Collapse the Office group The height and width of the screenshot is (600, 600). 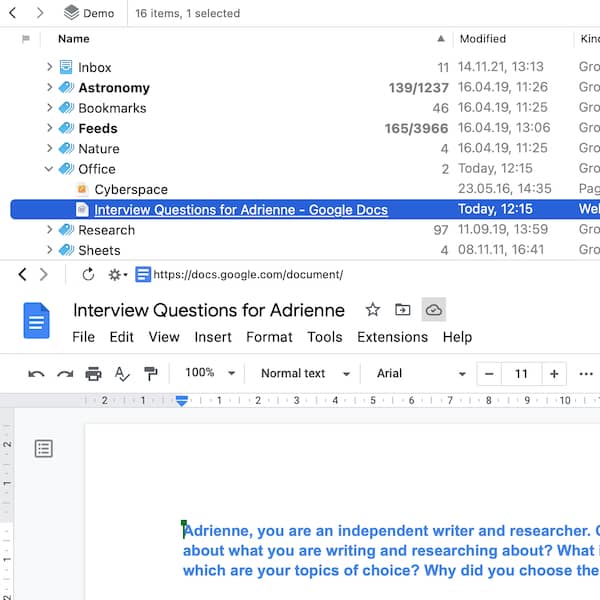click(x=49, y=169)
